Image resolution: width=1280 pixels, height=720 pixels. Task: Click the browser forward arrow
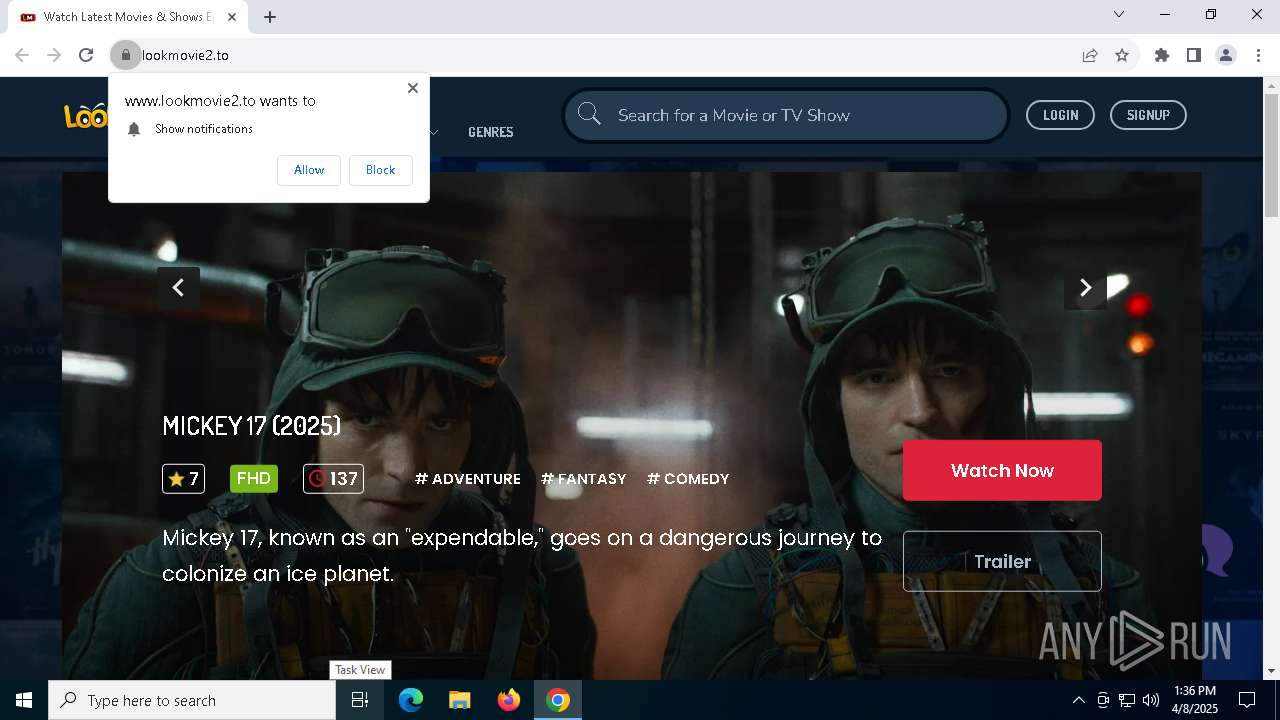pyautogui.click(x=54, y=55)
